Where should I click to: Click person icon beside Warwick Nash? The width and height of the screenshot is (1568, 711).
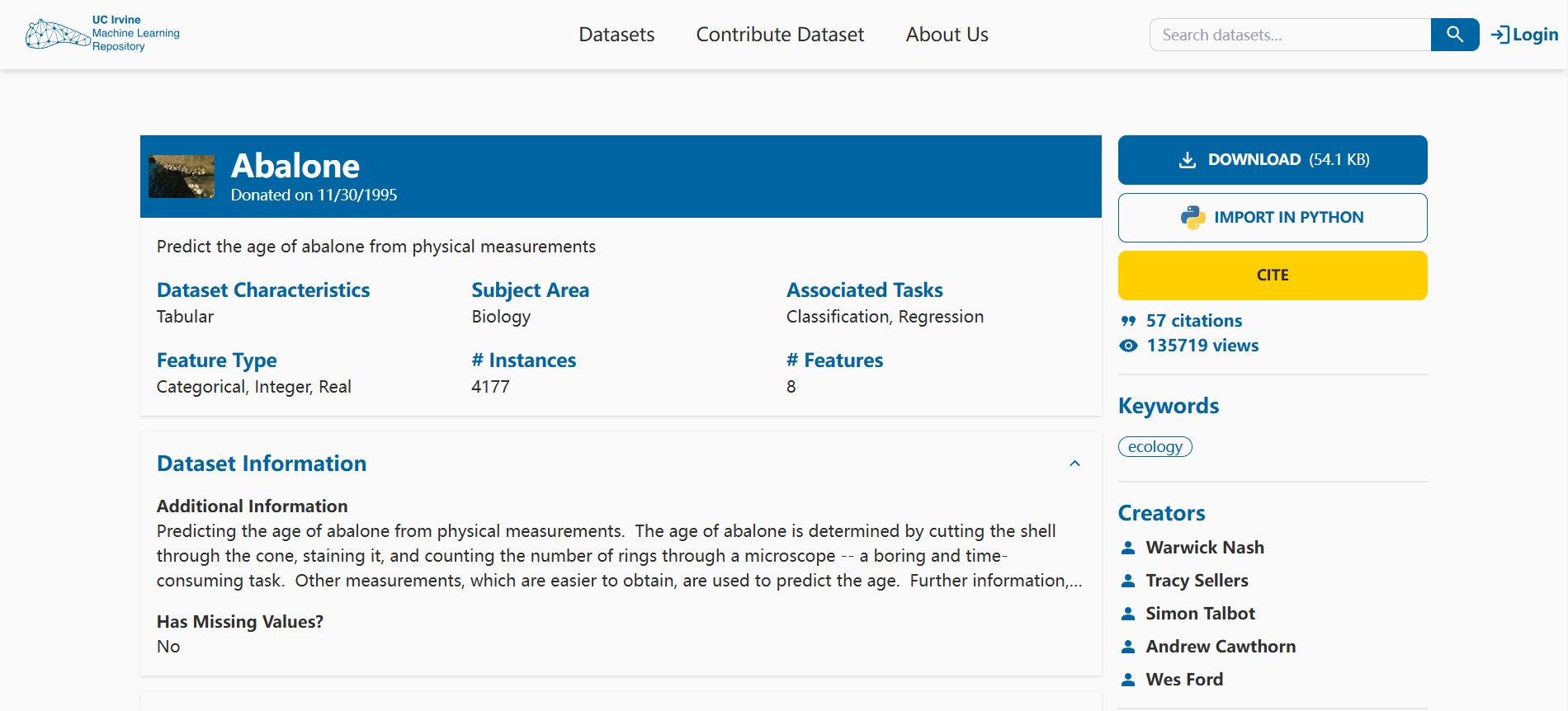1128,548
